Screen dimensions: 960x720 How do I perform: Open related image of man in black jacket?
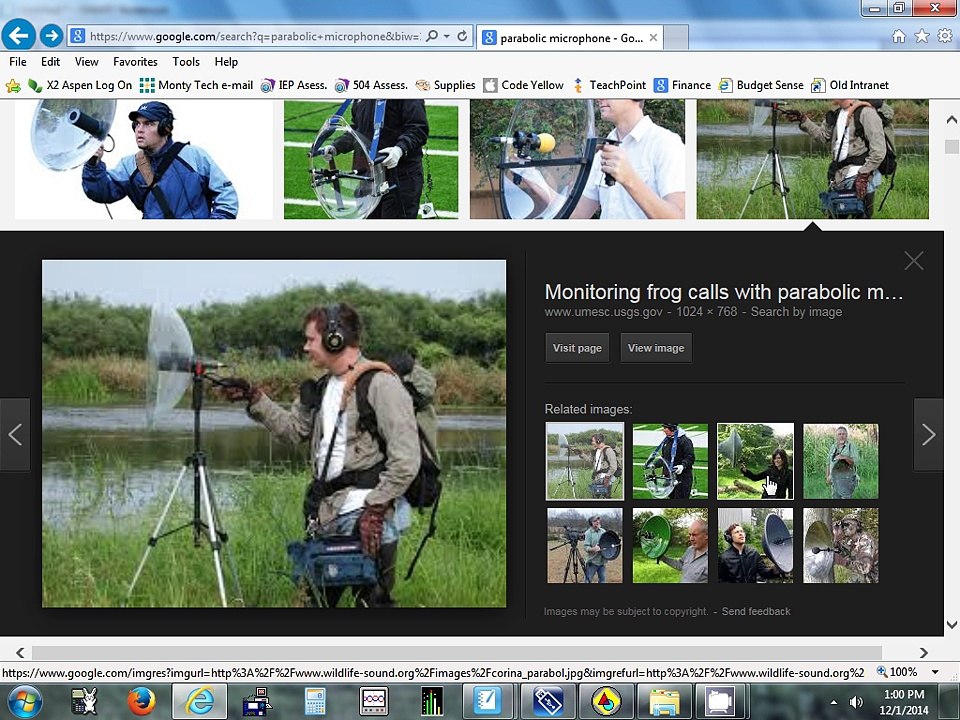click(755, 546)
